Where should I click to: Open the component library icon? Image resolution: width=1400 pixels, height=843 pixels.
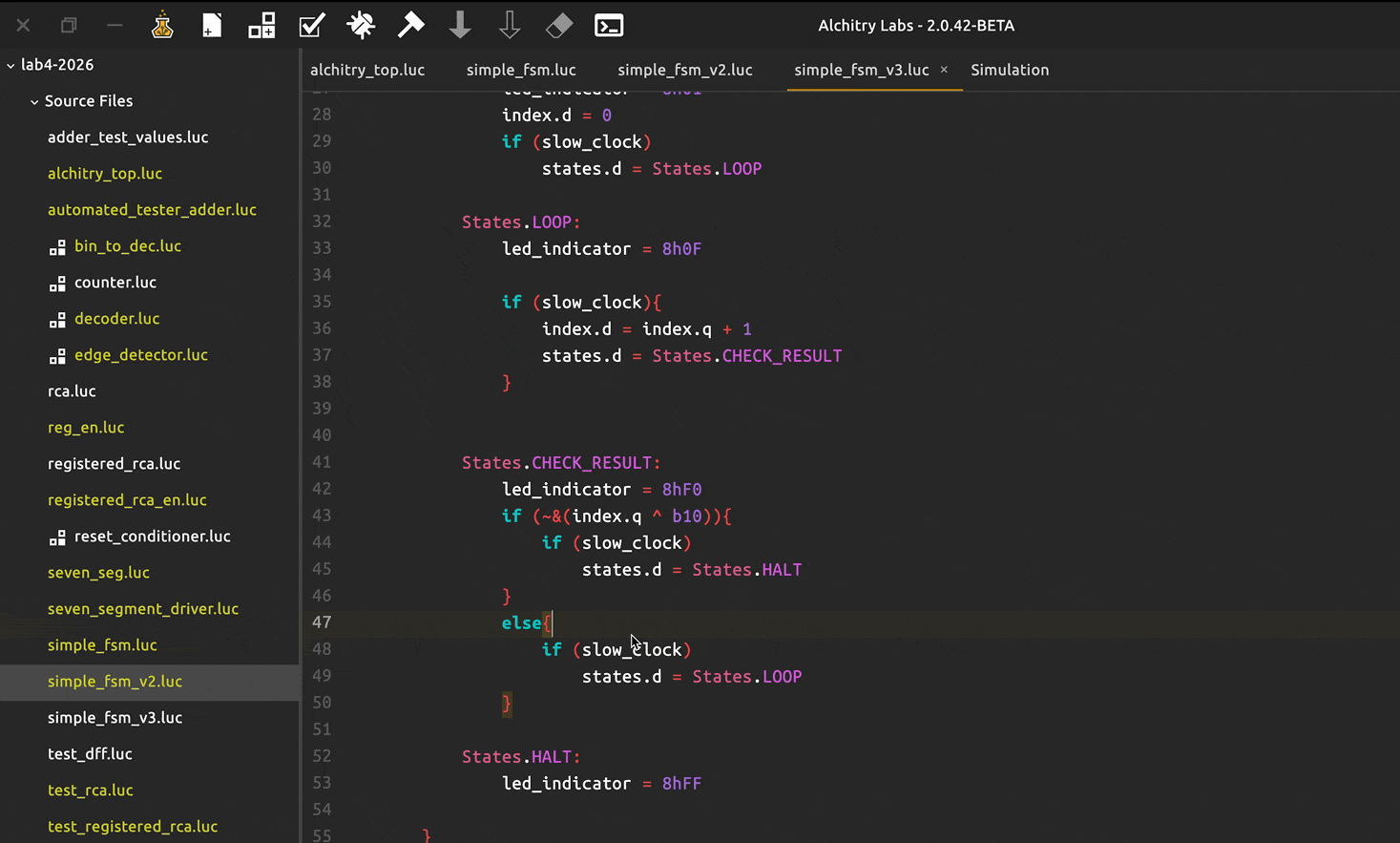tap(261, 26)
